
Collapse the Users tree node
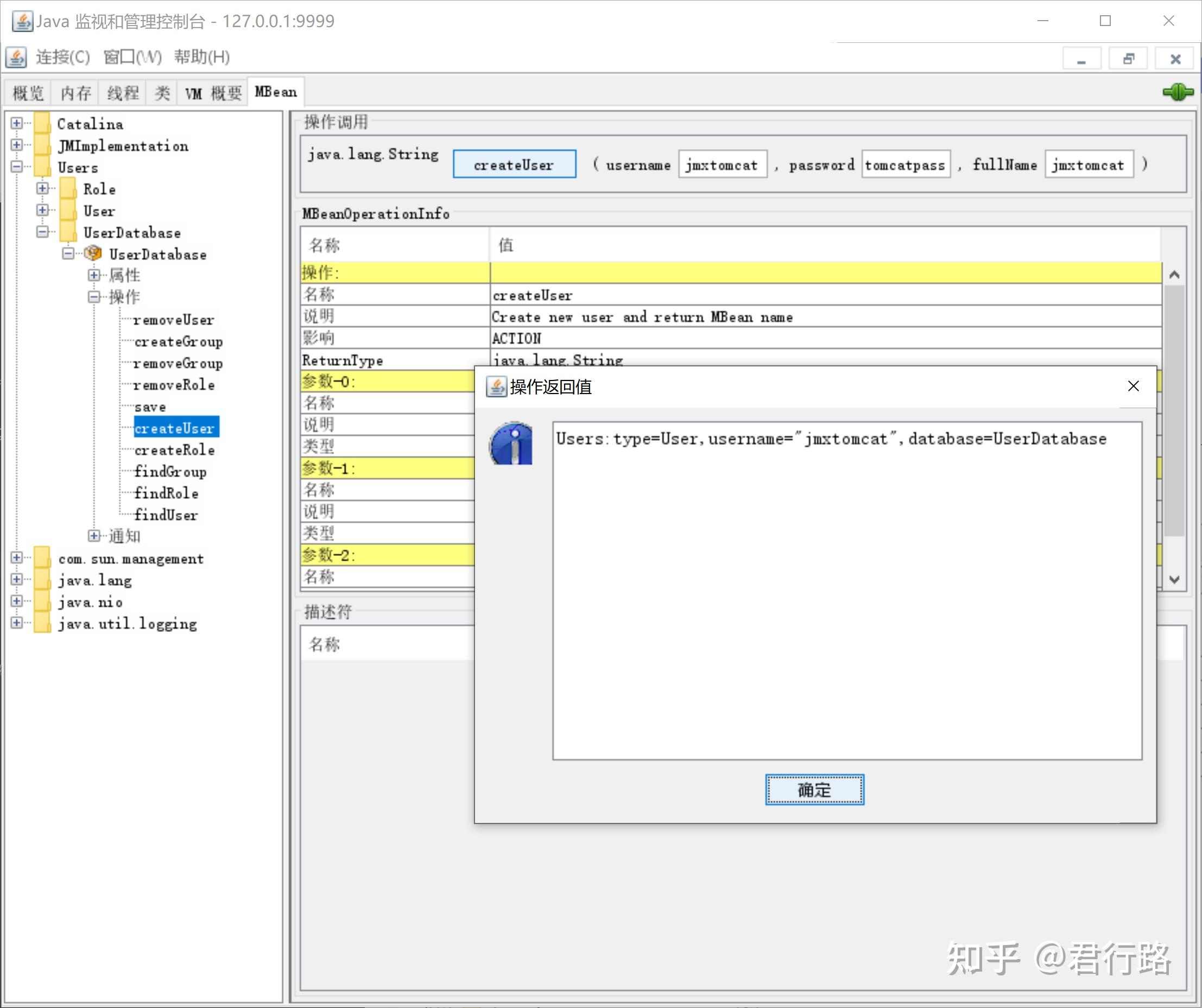click(17, 167)
